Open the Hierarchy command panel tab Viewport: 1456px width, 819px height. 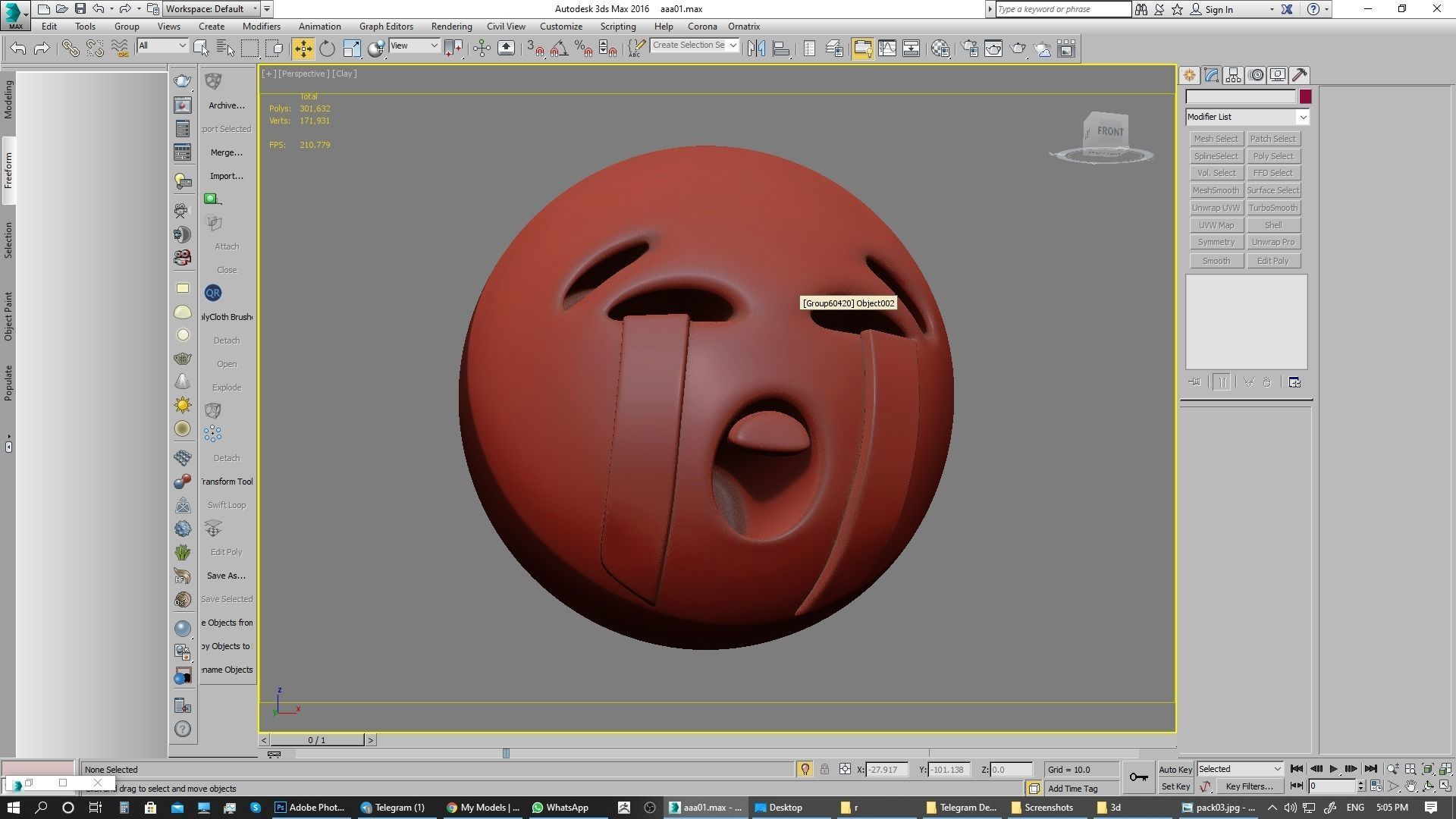click(1233, 75)
